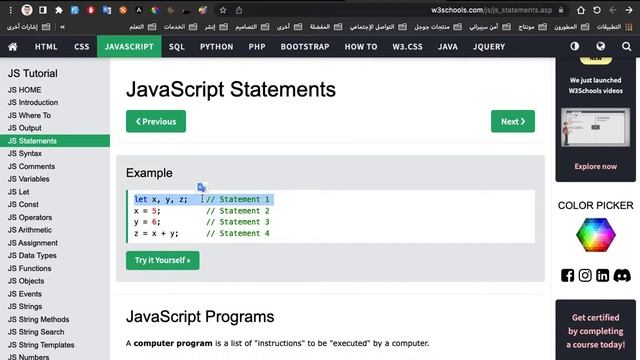This screenshot has height=360, width=640.
Task: Open the JQUERY nav item
Action: tap(489, 47)
